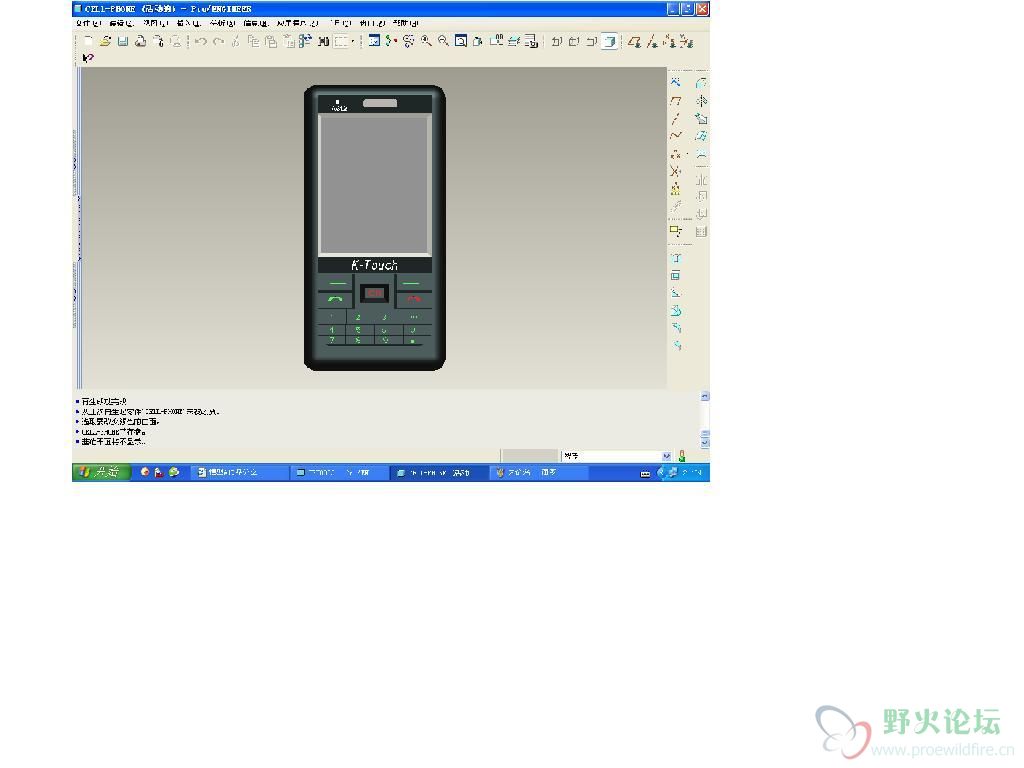1024x768 pixels.
Task: Click the Refit to screen icon
Action: coord(461,41)
